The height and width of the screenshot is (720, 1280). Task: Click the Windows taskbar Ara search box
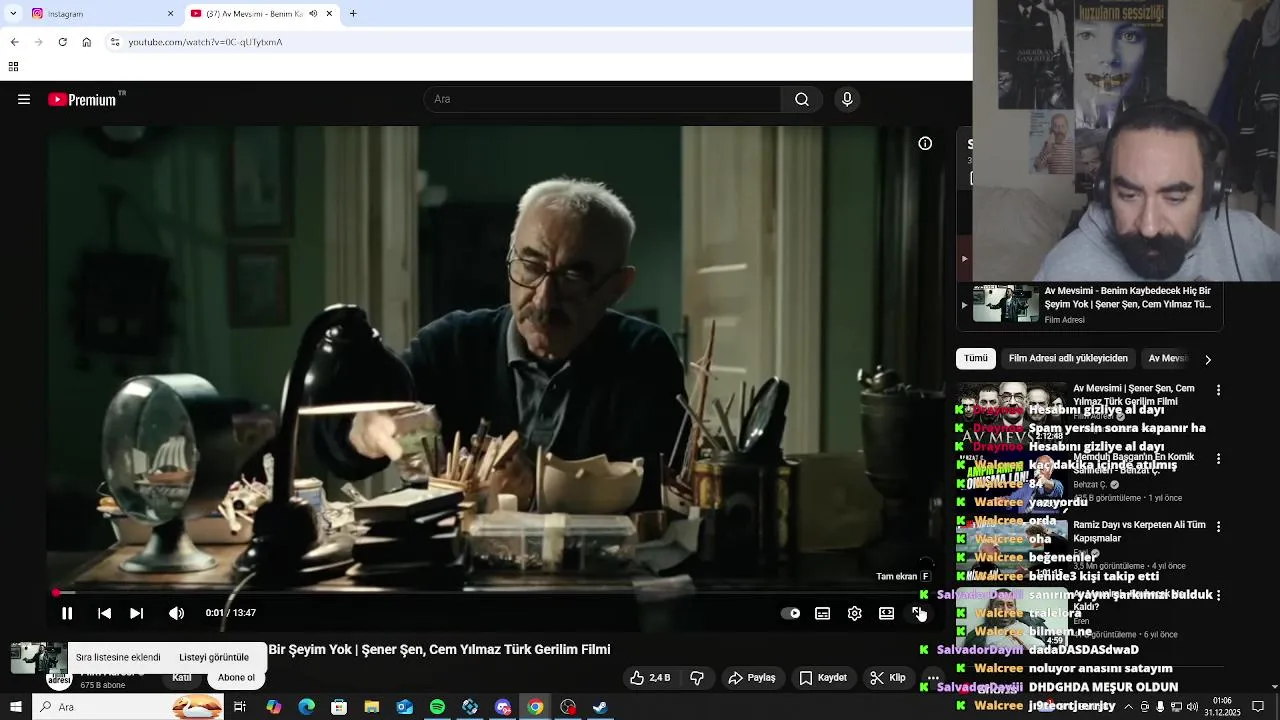[x=130, y=707]
